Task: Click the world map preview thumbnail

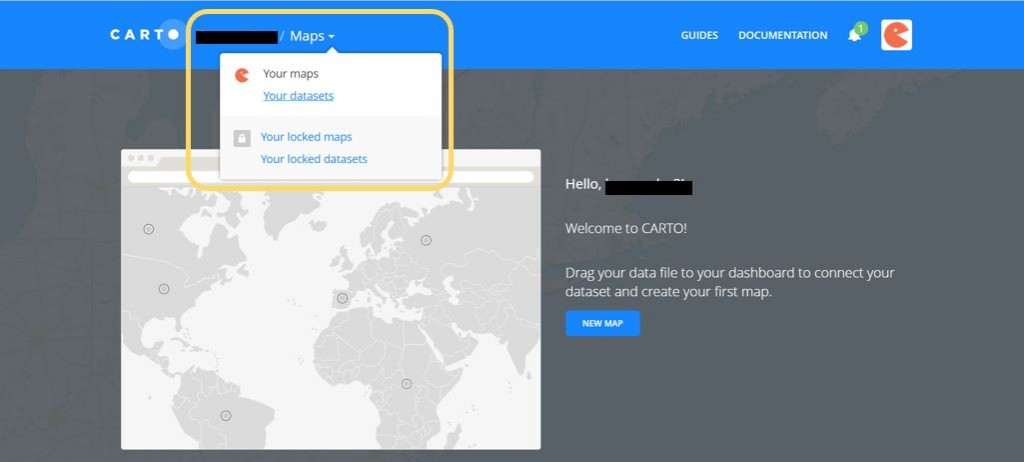Action: [x=330, y=299]
